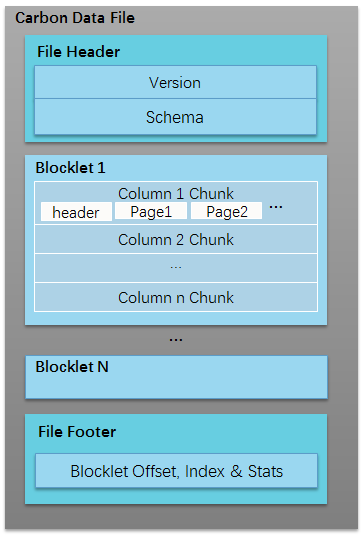This screenshot has height=536, width=363.
Task: Click the Version box in File Header
Action: click(175, 82)
